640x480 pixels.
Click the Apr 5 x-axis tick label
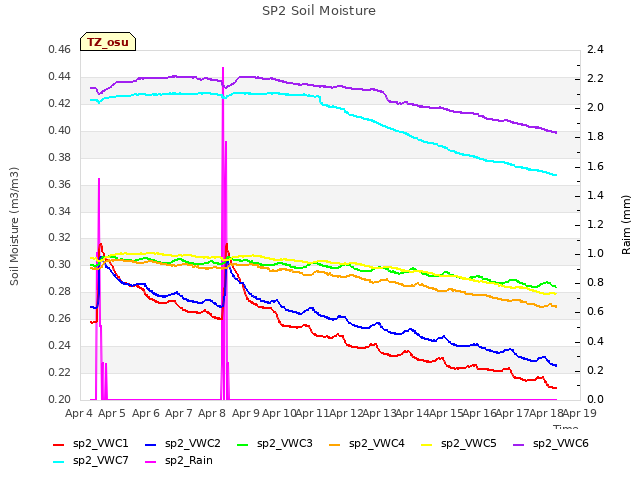pos(112,413)
